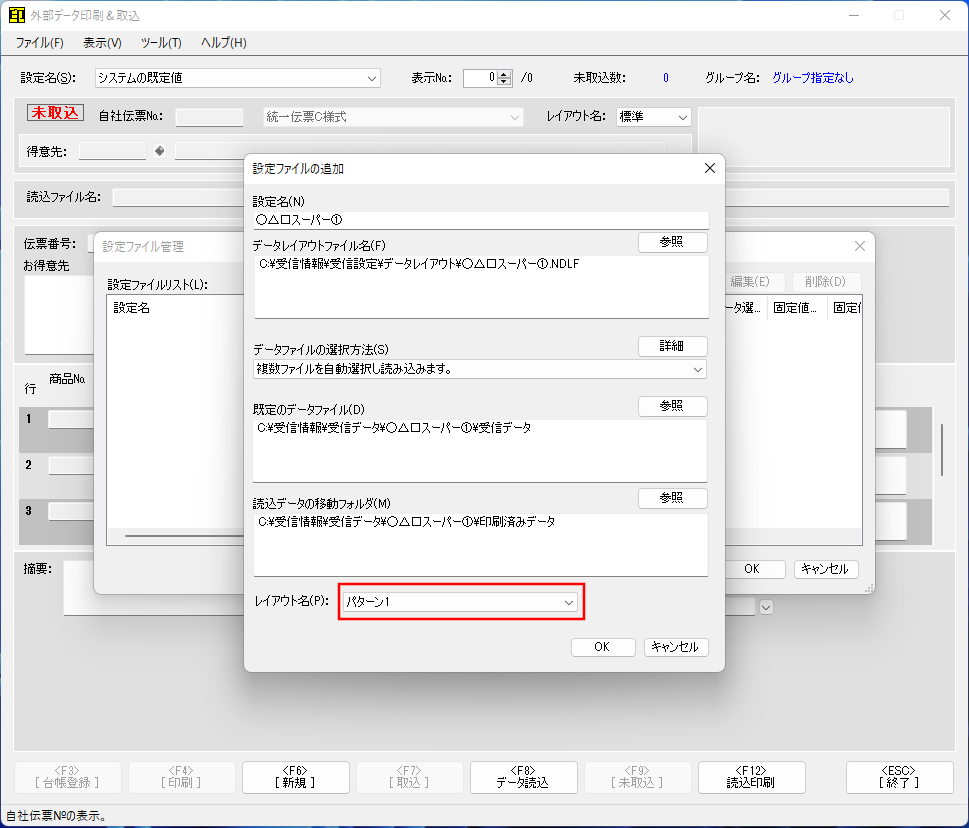Click the horizontal scrollbar in 設定ファイルリスト
This screenshot has height=828, width=969.
pos(184,536)
